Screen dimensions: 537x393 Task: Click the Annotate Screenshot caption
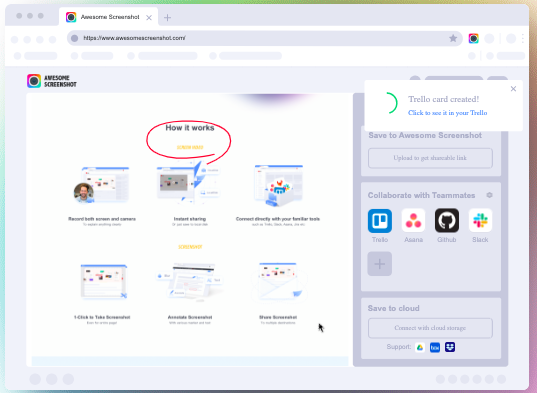pos(190,317)
